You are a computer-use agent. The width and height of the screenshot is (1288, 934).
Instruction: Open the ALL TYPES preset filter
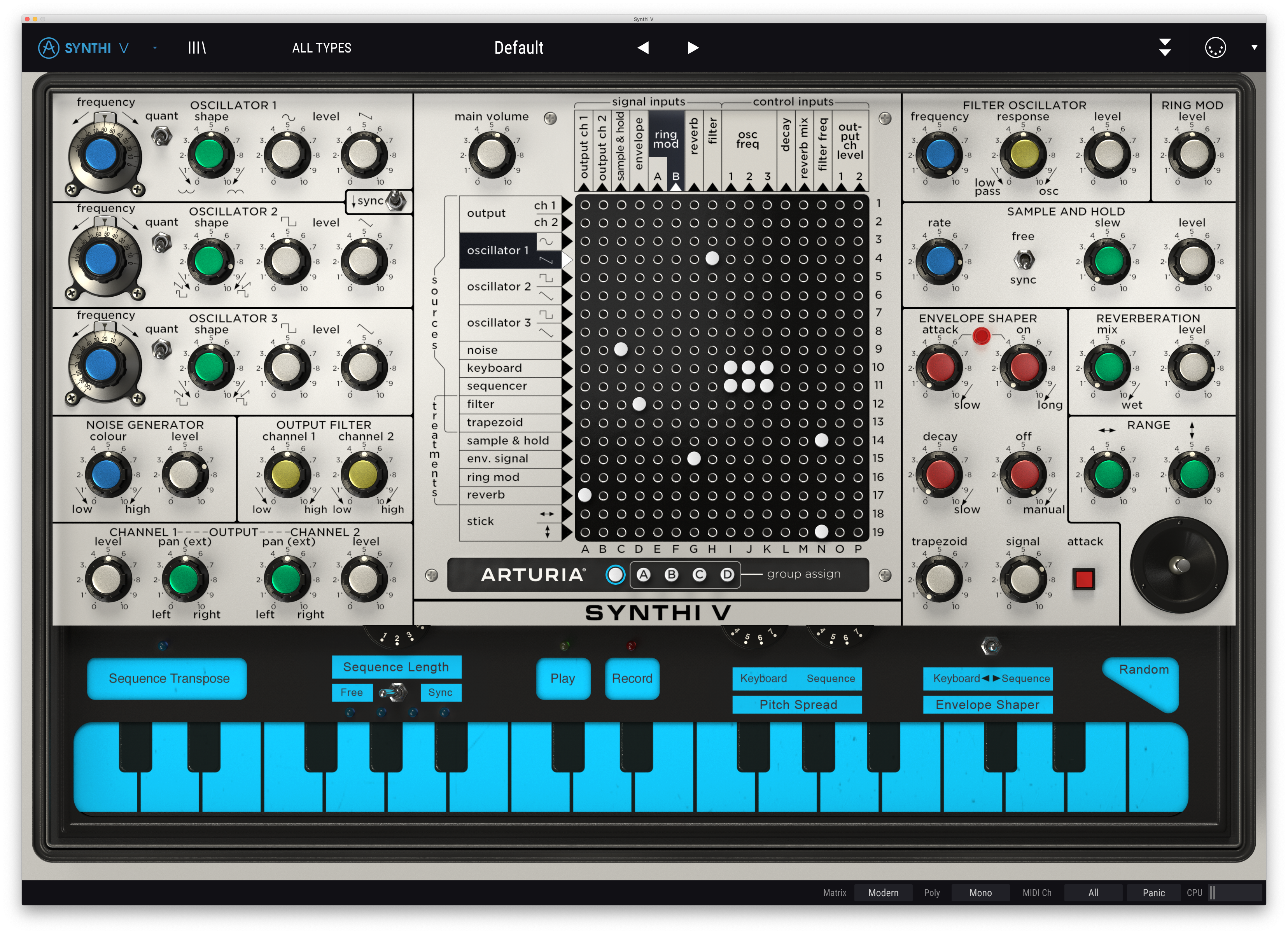(322, 48)
